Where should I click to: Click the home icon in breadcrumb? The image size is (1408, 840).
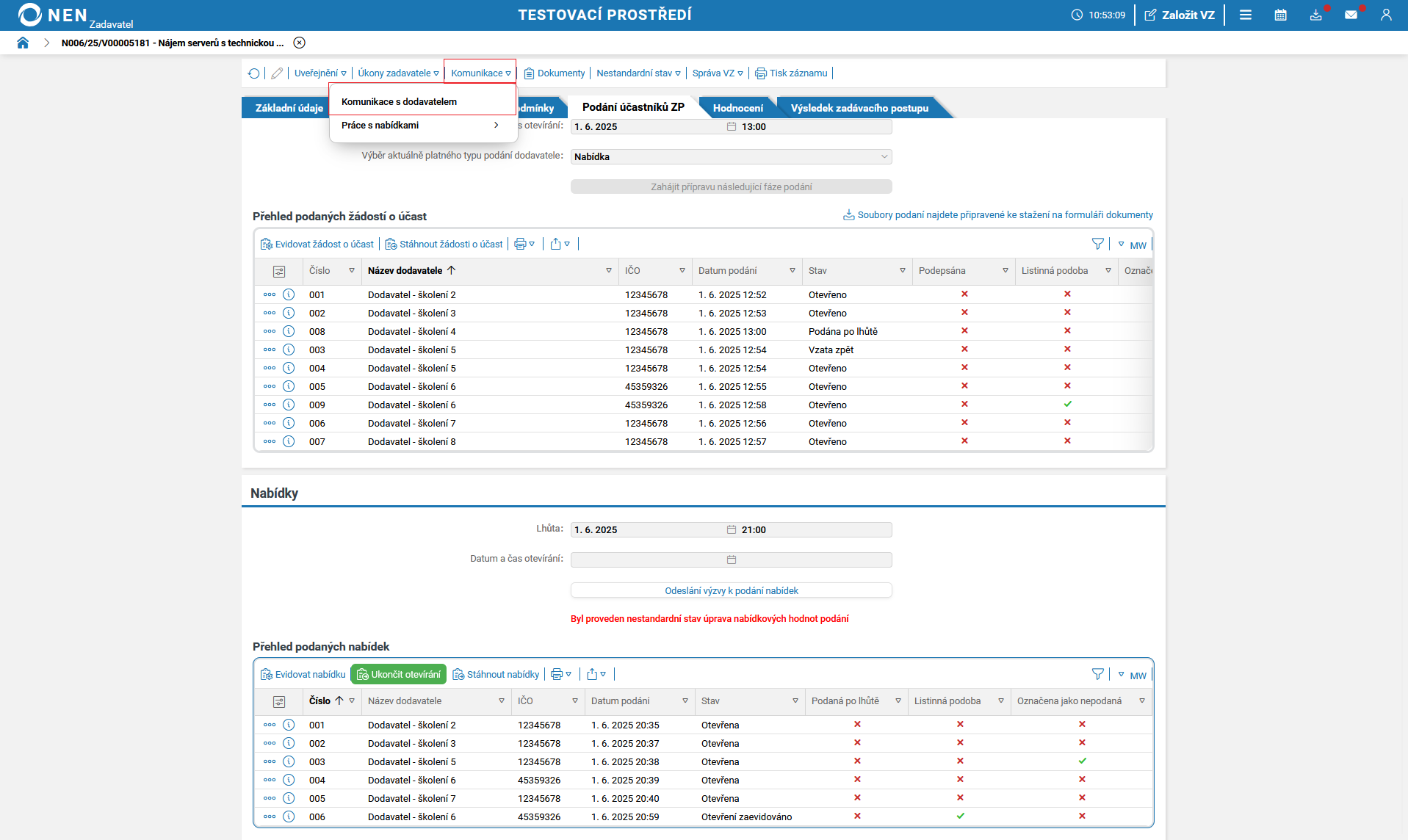[23, 43]
